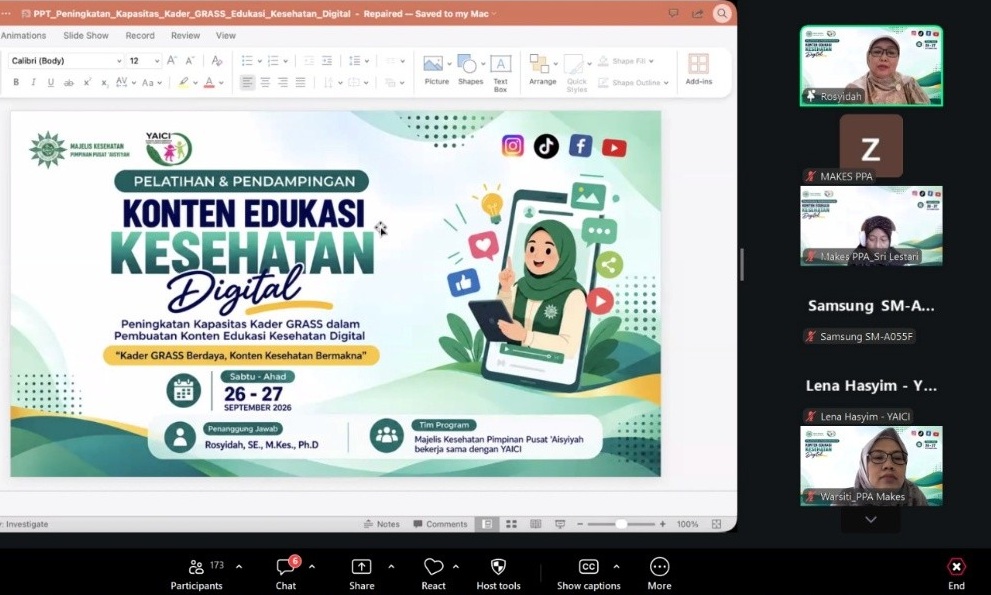Open the View tab
This screenshot has width=991, height=595.
(x=226, y=35)
